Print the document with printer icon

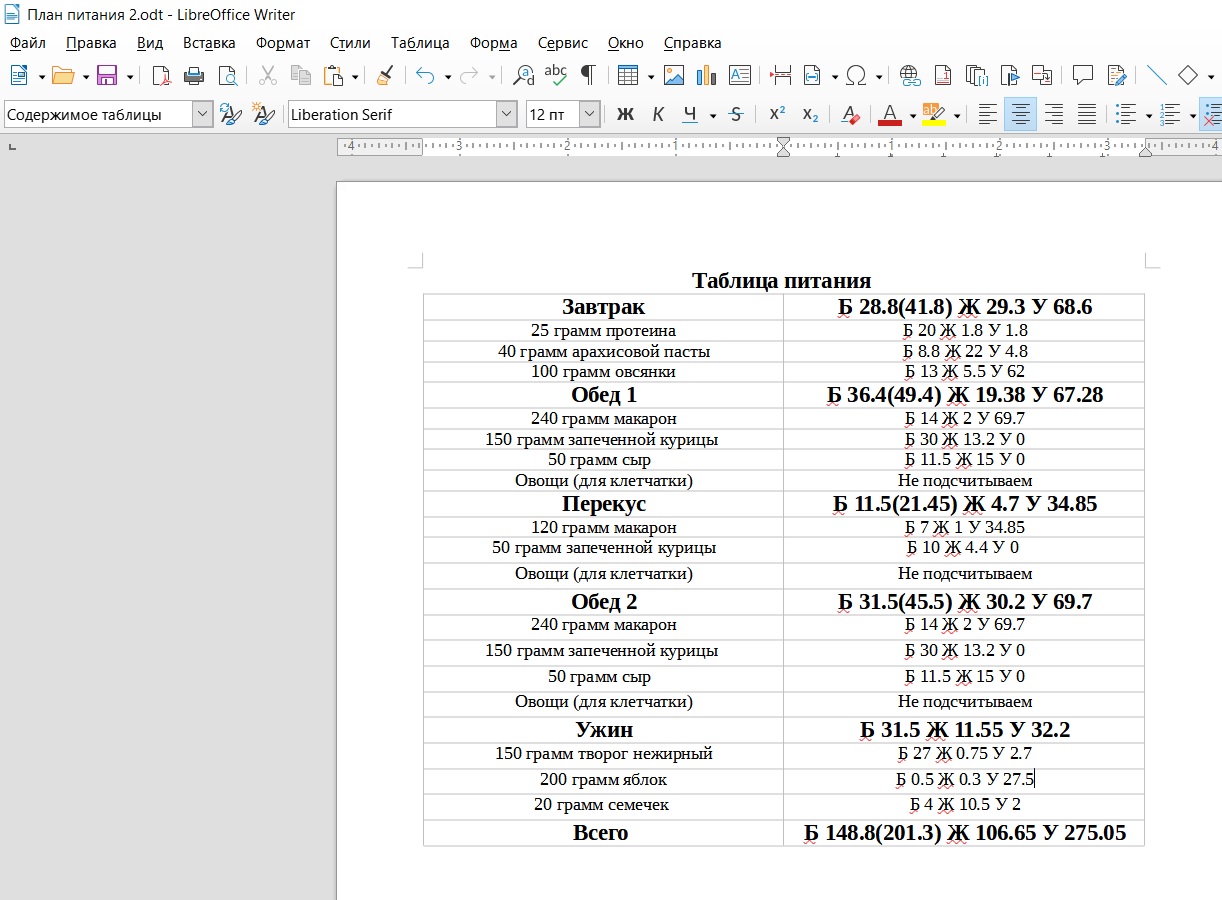[x=194, y=75]
